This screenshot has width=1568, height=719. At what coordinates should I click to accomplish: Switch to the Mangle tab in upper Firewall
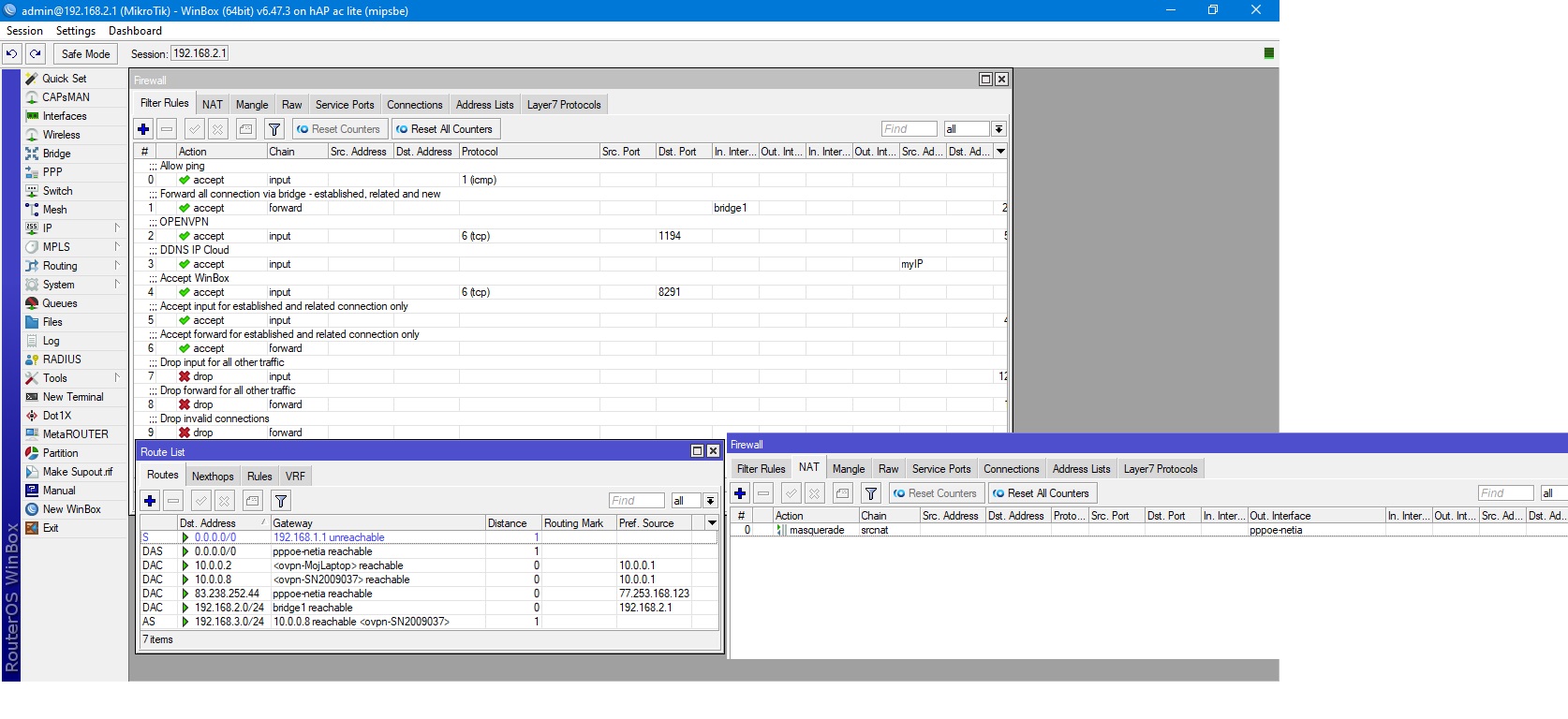[251, 105]
